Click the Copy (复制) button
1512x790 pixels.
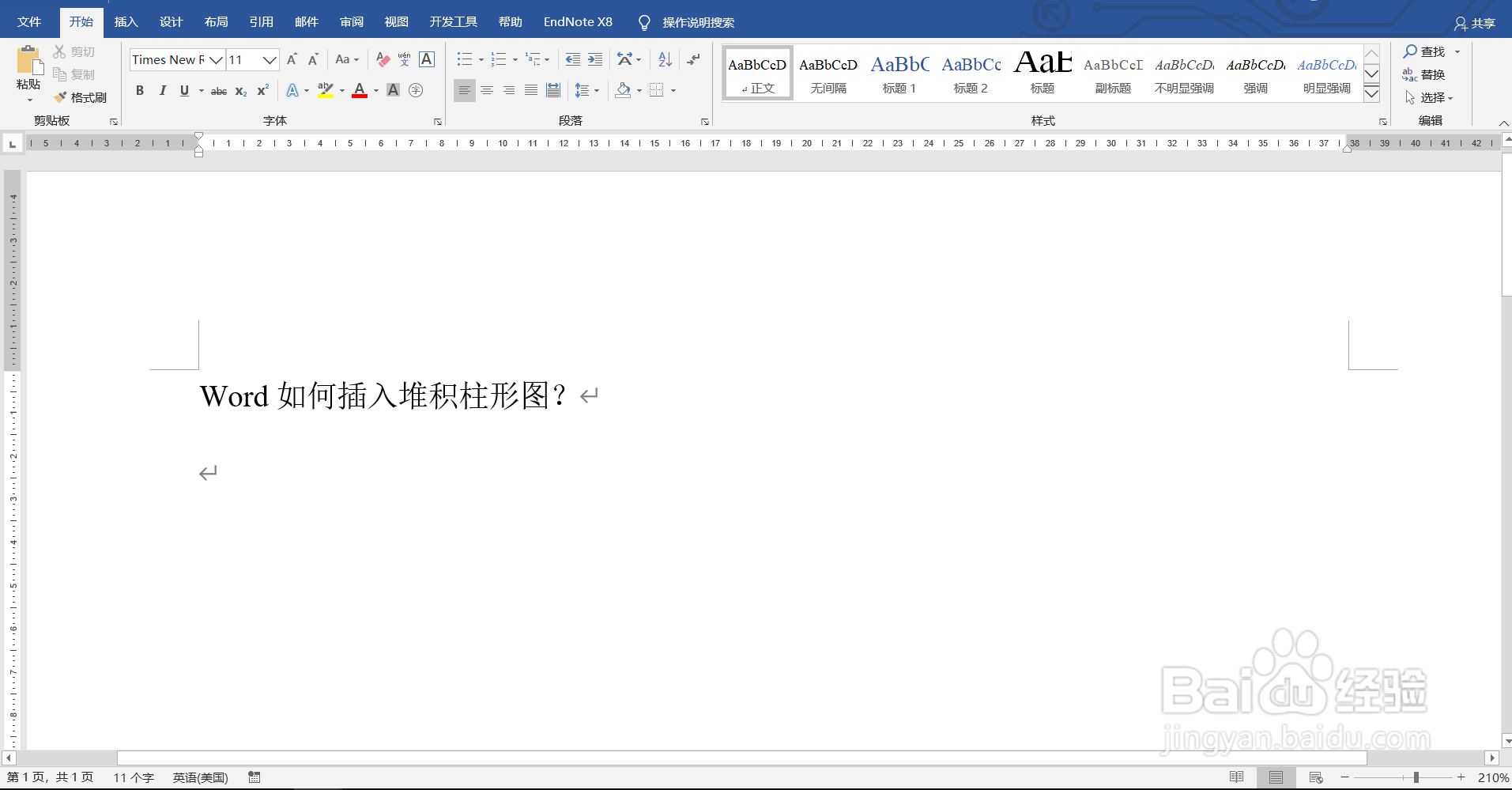pos(74,74)
